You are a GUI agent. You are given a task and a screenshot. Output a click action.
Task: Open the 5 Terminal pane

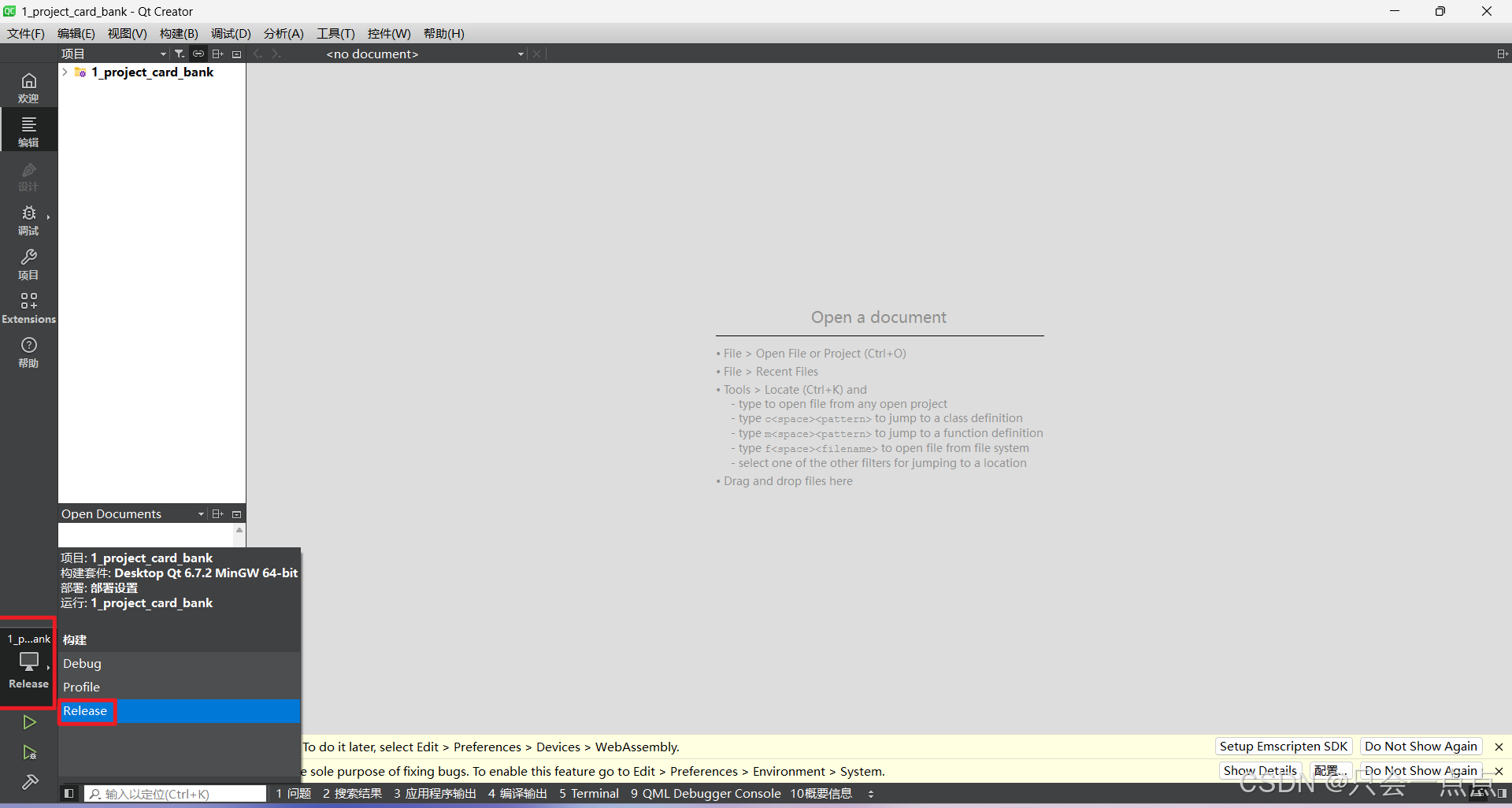(589, 794)
